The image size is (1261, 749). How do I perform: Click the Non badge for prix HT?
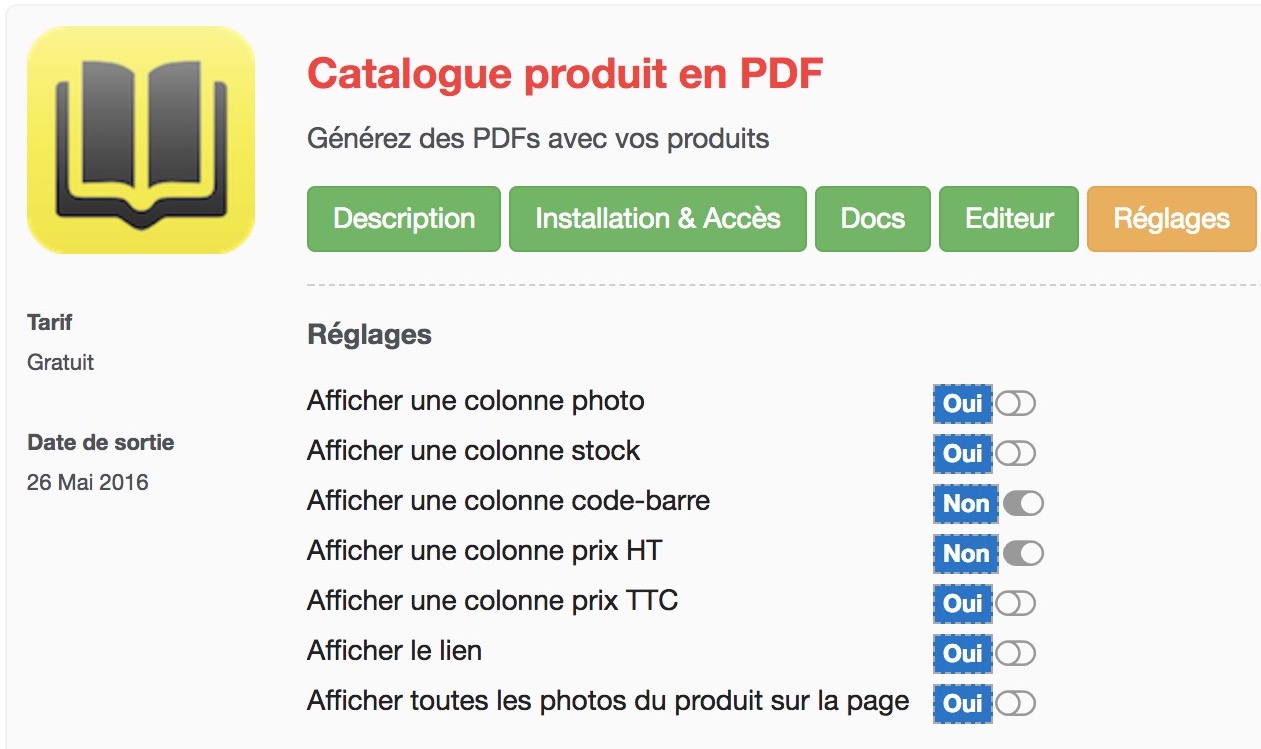pyautogui.click(x=966, y=554)
